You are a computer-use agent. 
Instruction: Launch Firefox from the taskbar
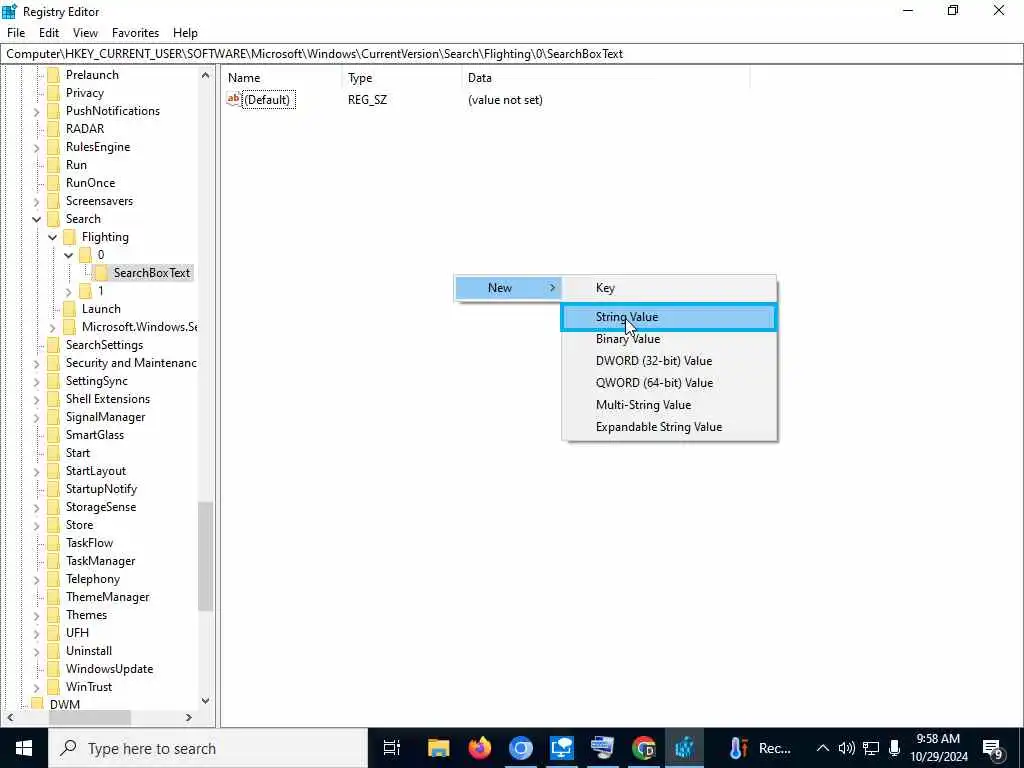click(480, 748)
